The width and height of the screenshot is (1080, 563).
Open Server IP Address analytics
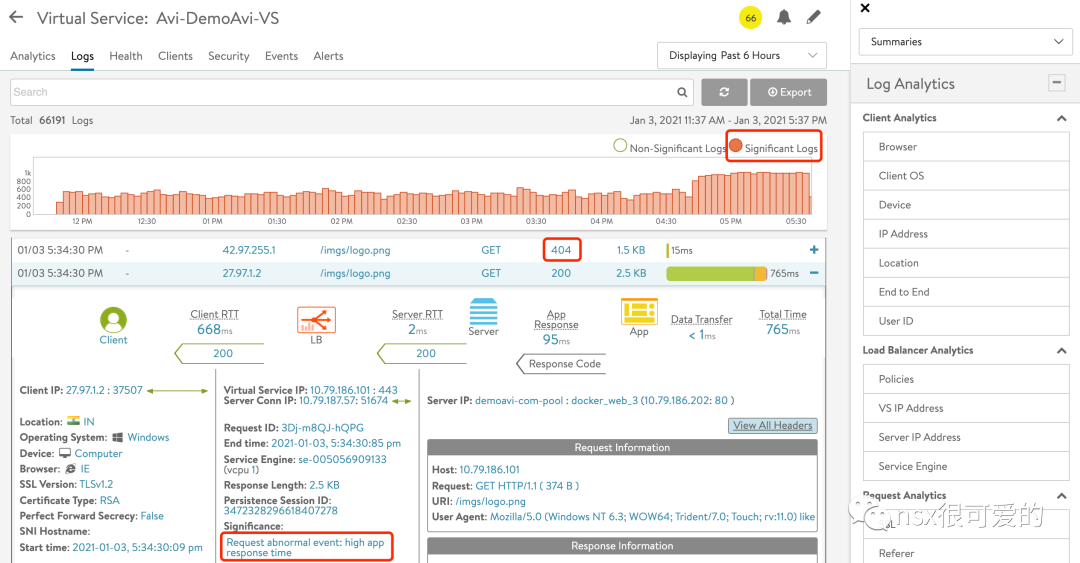(966, 437)
